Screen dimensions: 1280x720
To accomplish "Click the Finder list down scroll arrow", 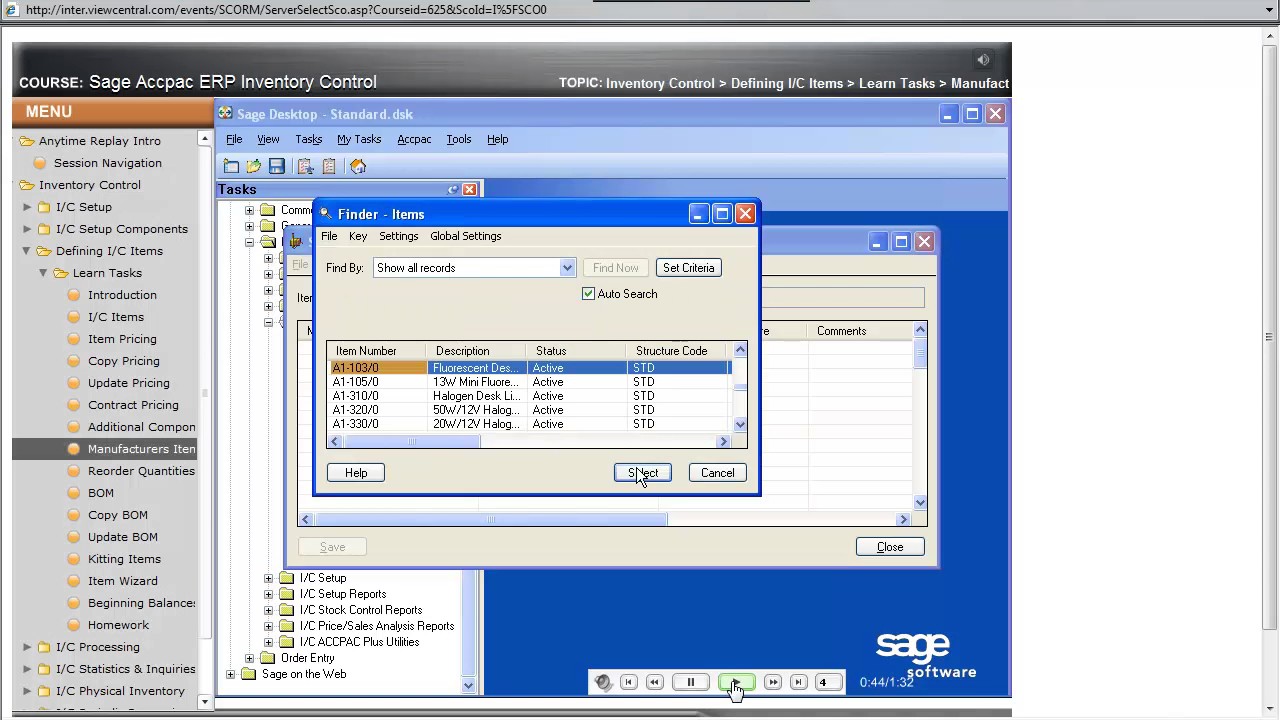I will [x=740, y=424].
